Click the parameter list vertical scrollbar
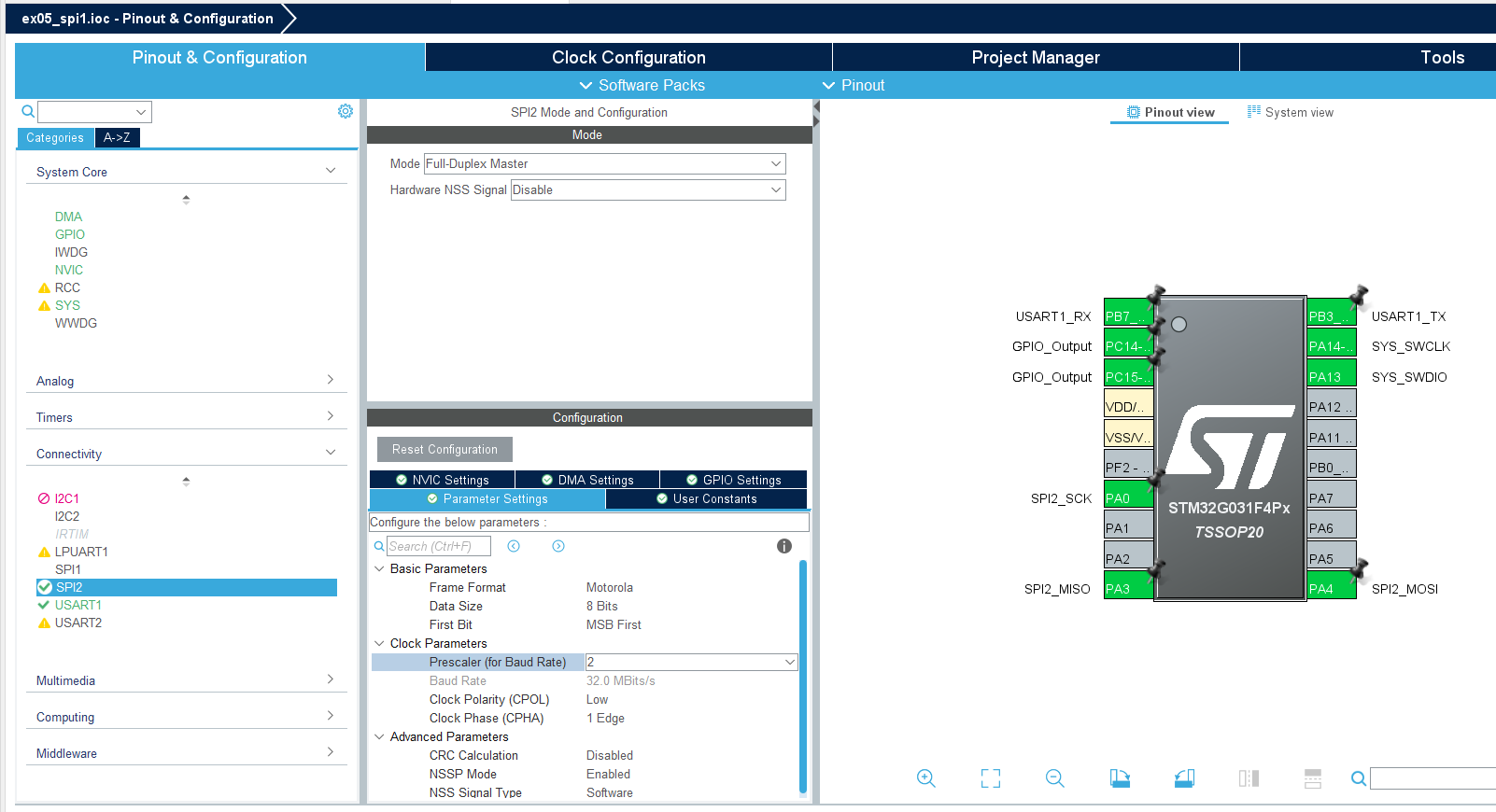 pos(803,677)
